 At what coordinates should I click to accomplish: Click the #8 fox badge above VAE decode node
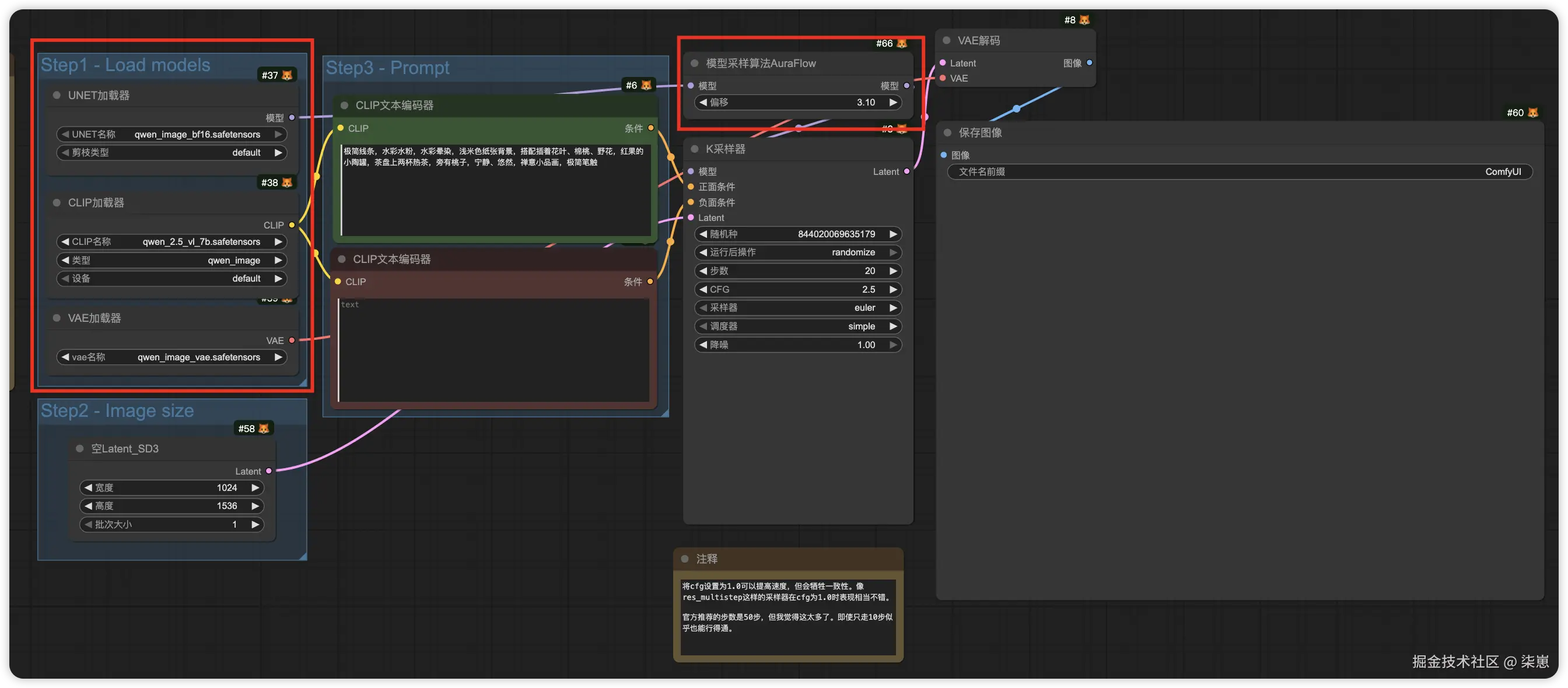(1084, 20)
